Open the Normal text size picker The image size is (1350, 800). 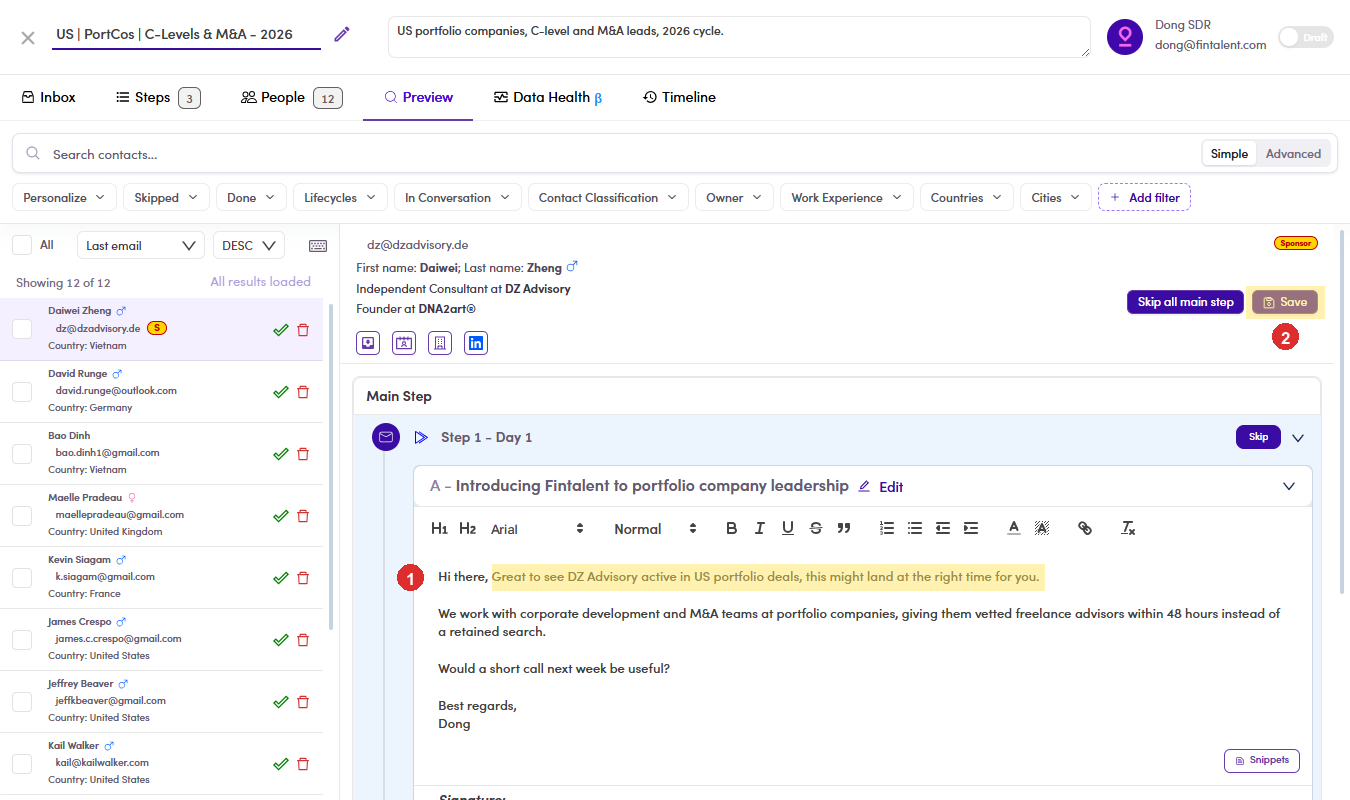tap(656, 529)
